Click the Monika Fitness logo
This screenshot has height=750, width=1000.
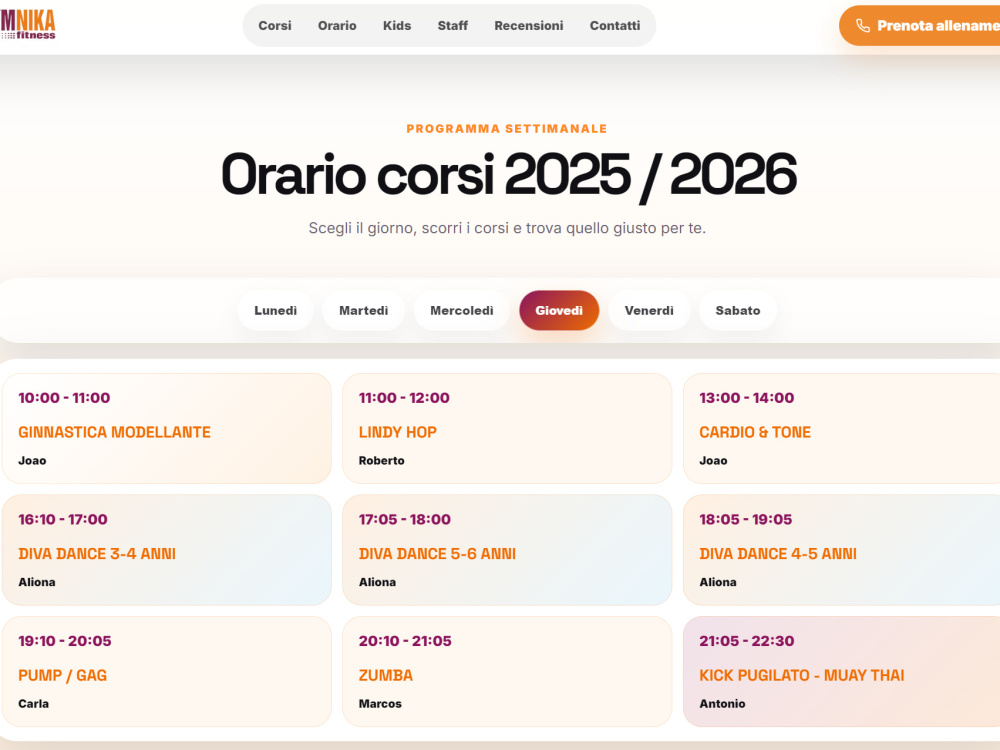pos(27,25)
